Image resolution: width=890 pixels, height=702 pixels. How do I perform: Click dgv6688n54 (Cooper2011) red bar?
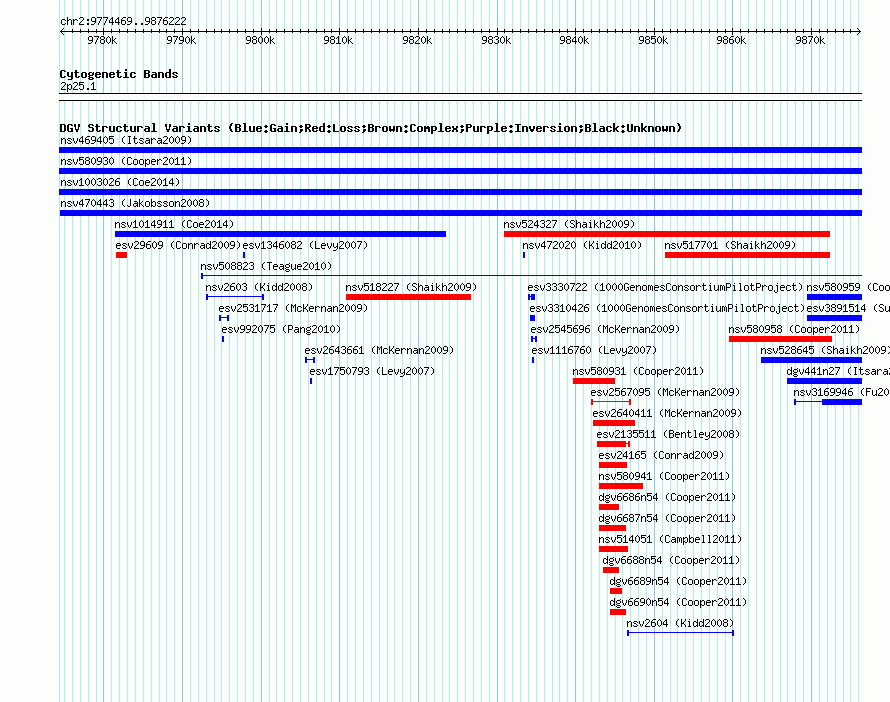pos(611,570)
